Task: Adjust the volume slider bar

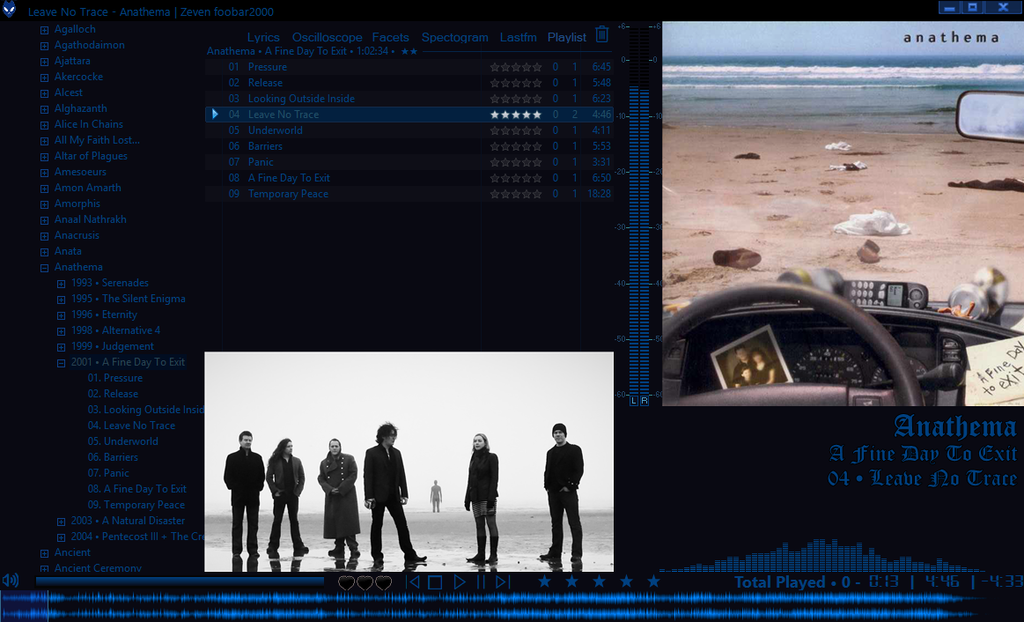Action: (x=180, y=581)
